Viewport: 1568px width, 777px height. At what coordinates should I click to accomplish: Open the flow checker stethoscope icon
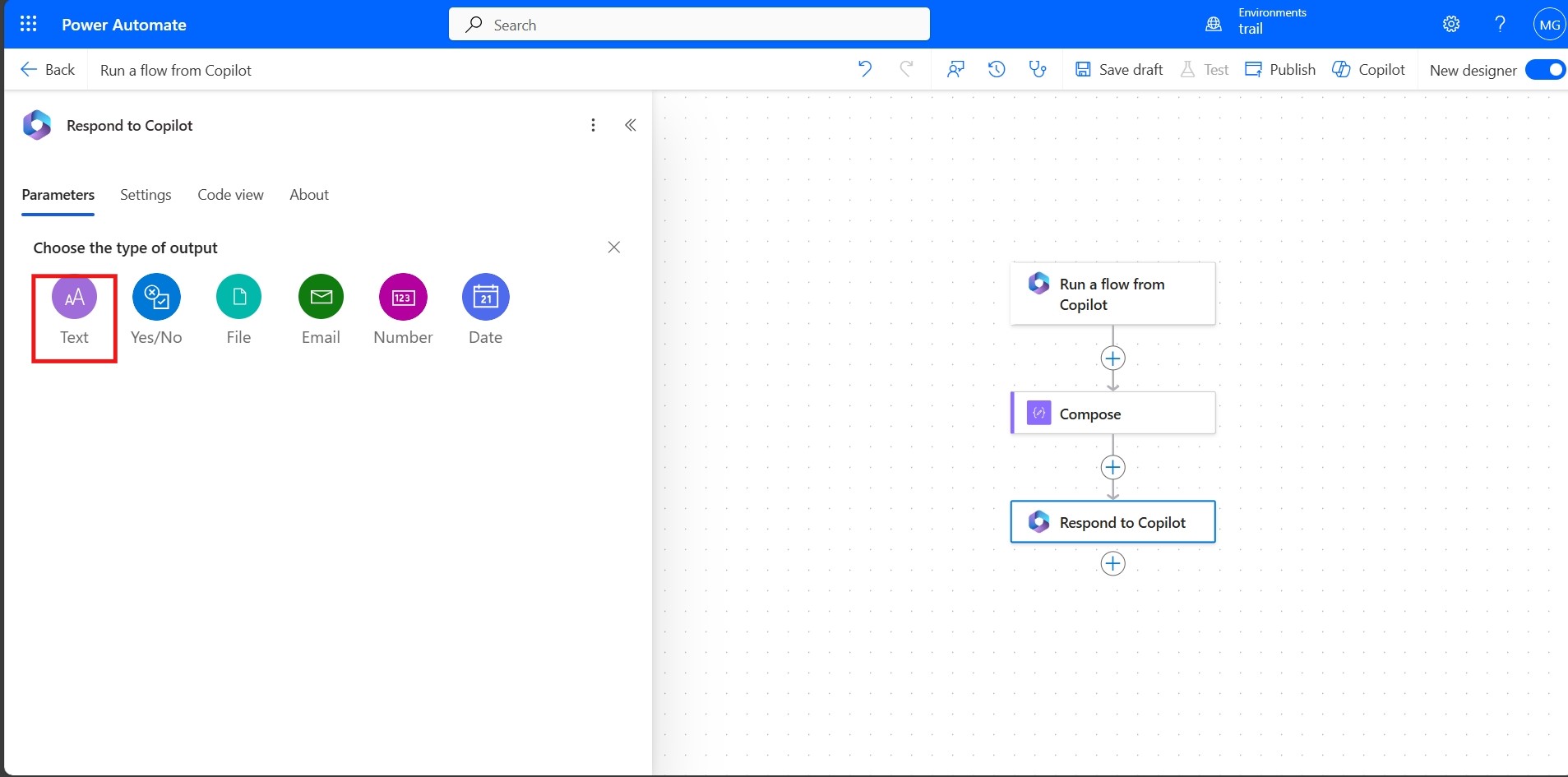(x=1038, y=70)
